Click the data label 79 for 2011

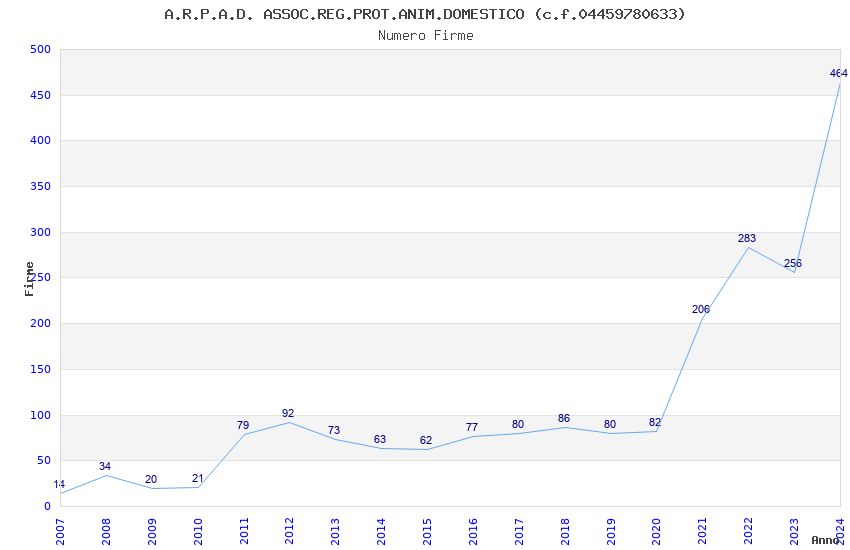click(243, 425)
